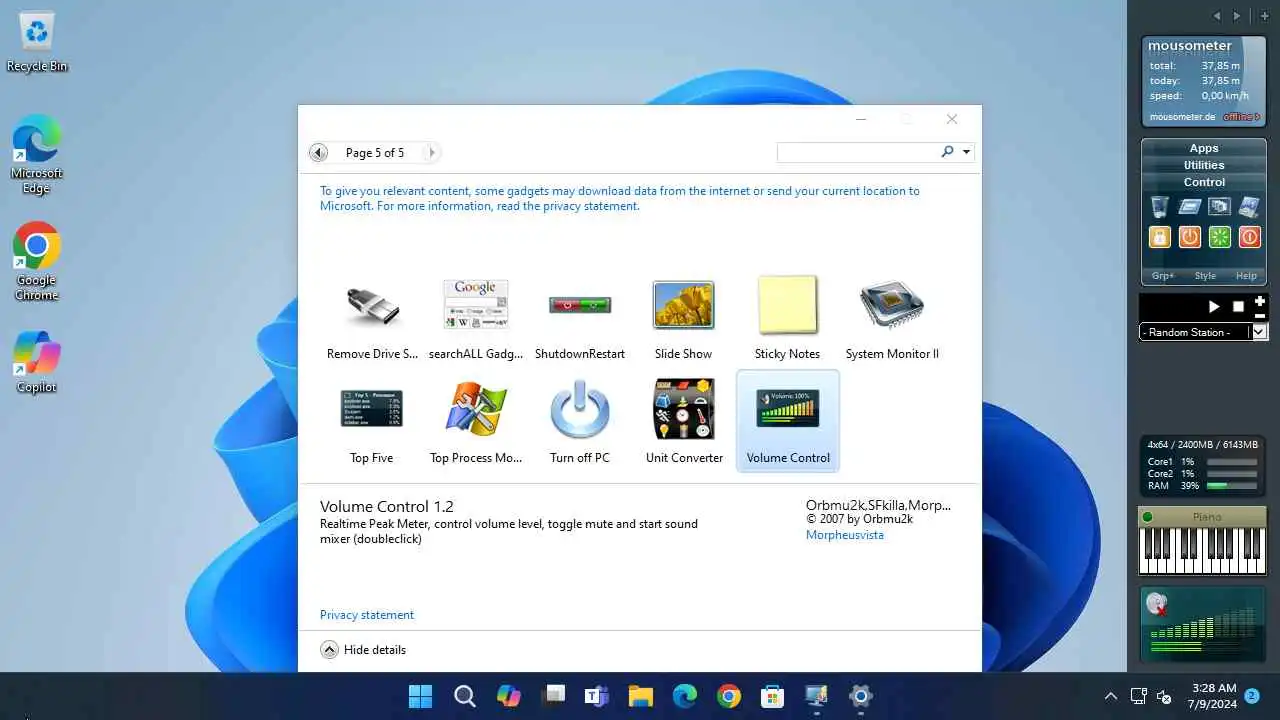This screenshot has width=1280, height=720.
Task: Collapse details with Hide details arrow
Action: 329,650
